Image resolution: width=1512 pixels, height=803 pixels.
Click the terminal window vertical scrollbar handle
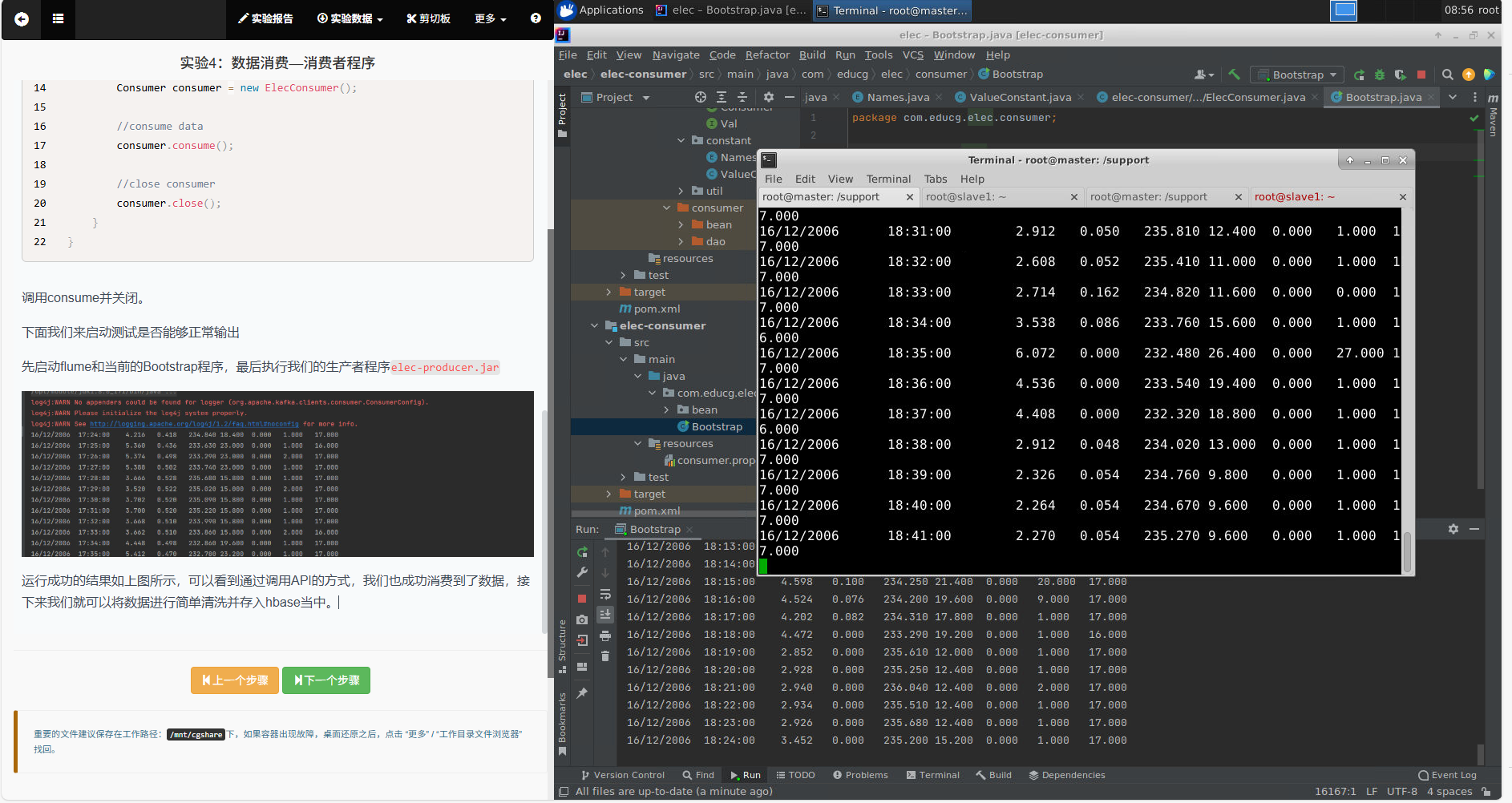click(x=1406, y=551)
